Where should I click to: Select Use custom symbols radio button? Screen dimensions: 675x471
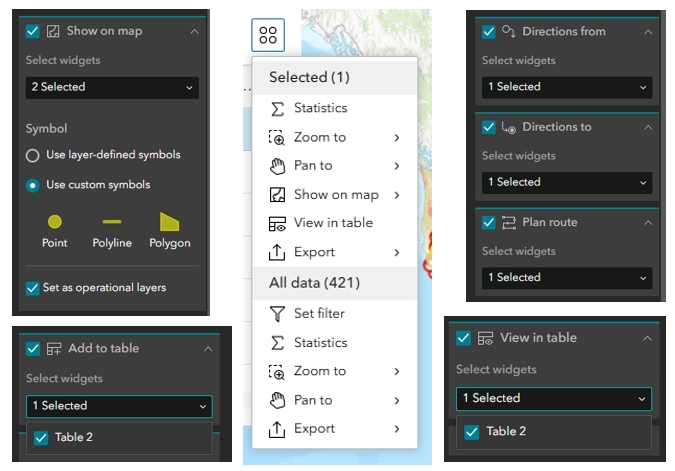(32, 186)
